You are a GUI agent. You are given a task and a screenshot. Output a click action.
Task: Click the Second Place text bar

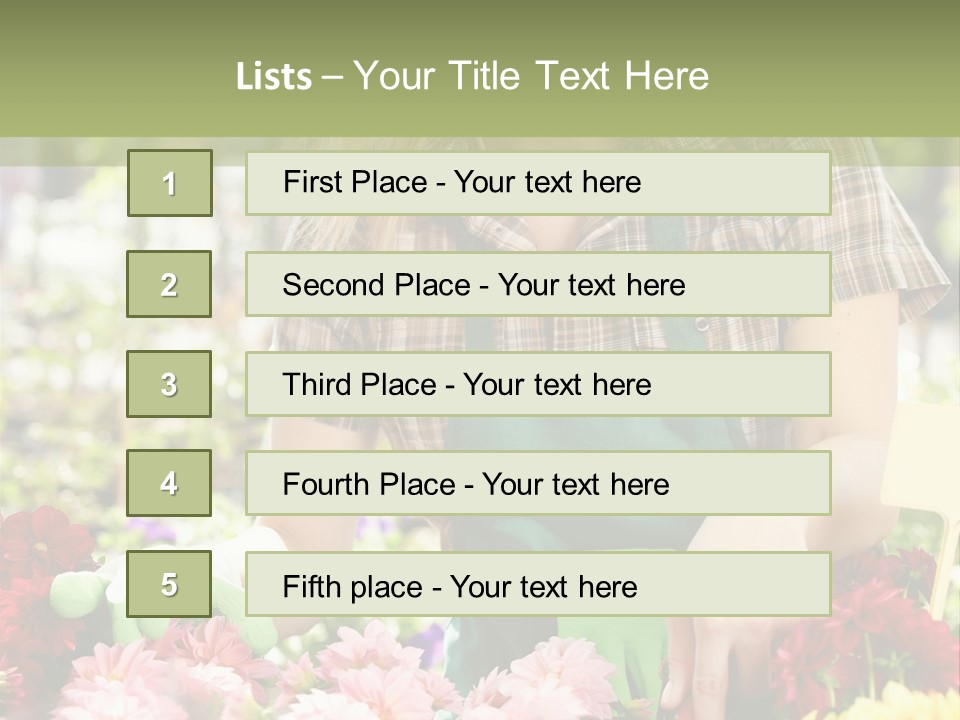click(538, 284)
